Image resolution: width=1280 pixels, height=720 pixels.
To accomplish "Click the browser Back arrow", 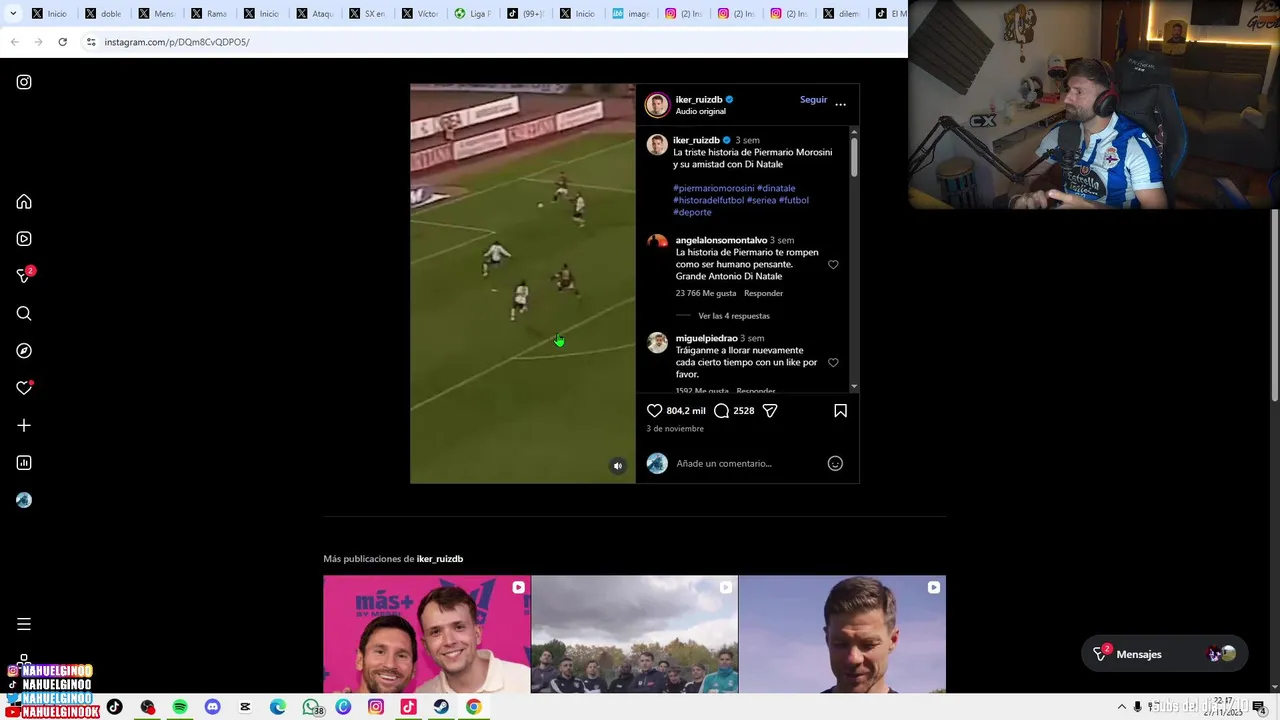I will (14, 42).
